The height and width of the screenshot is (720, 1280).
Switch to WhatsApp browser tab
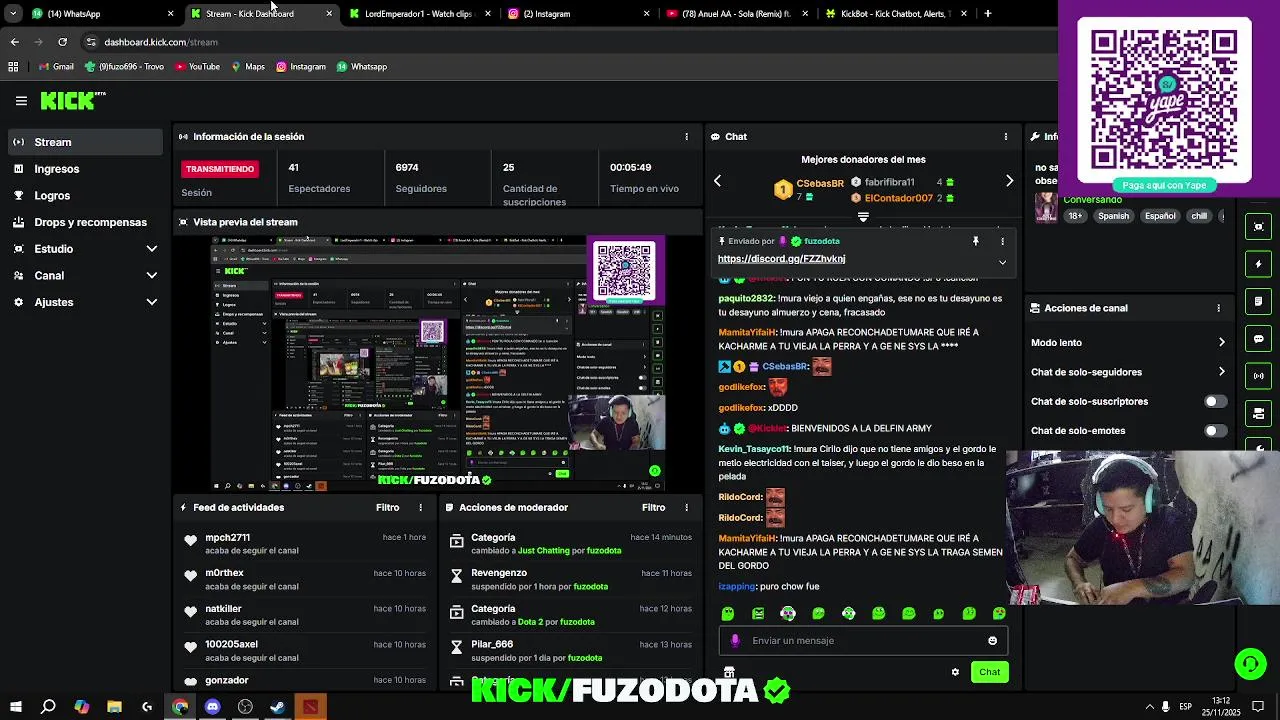tap(100, 14)
